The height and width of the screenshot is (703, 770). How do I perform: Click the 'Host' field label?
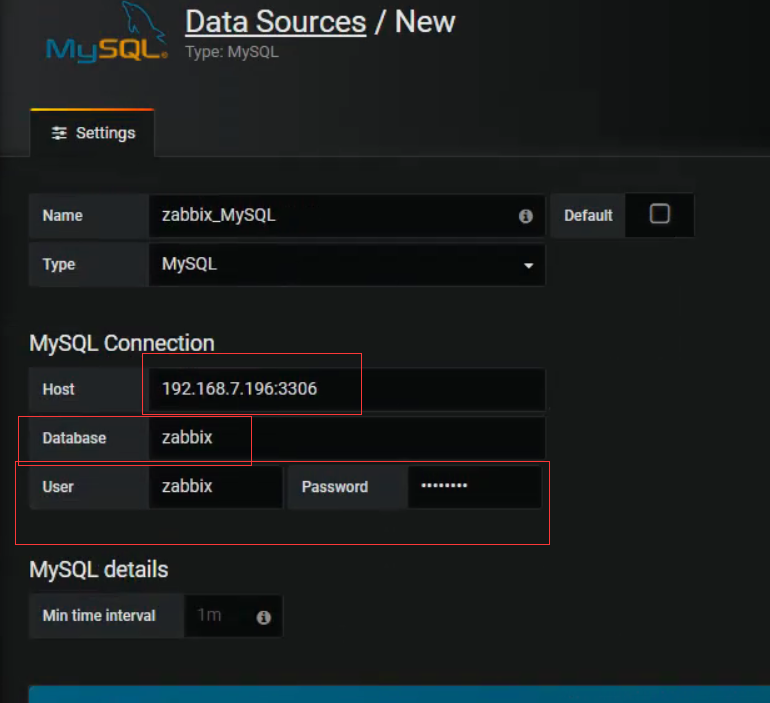tap(58, 389)
